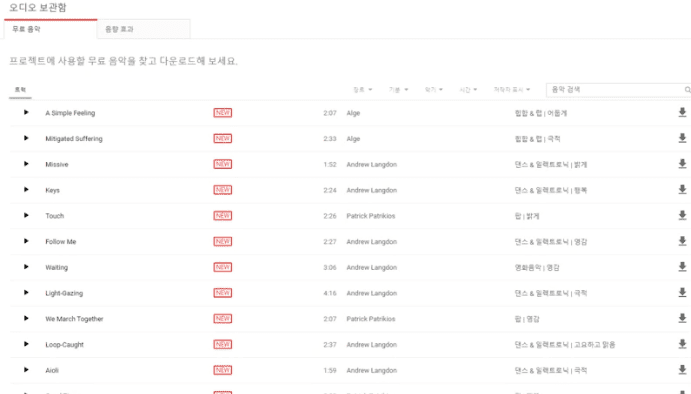The image size is (691, 394).
Task: Download the Waiting track
Action: coord(682,267)
